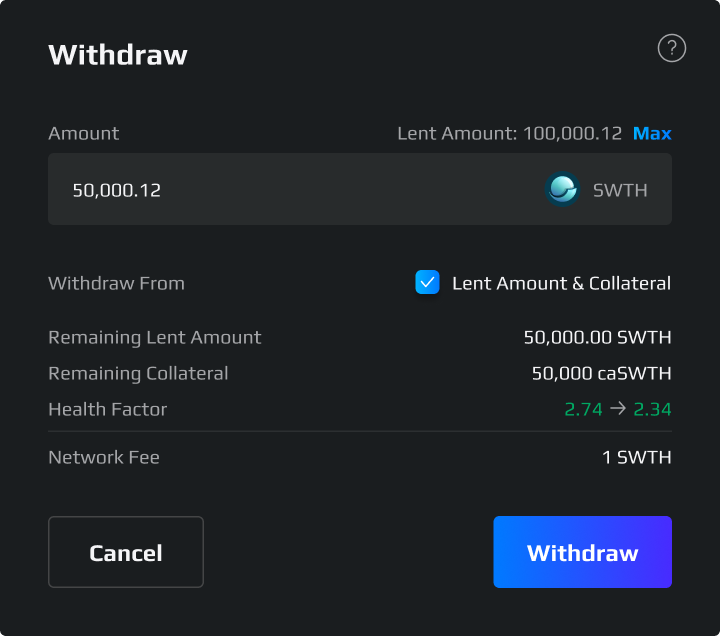Focus the amount field showing 50,000.12
Screen dimensions: 720x636
click(280, 189)
